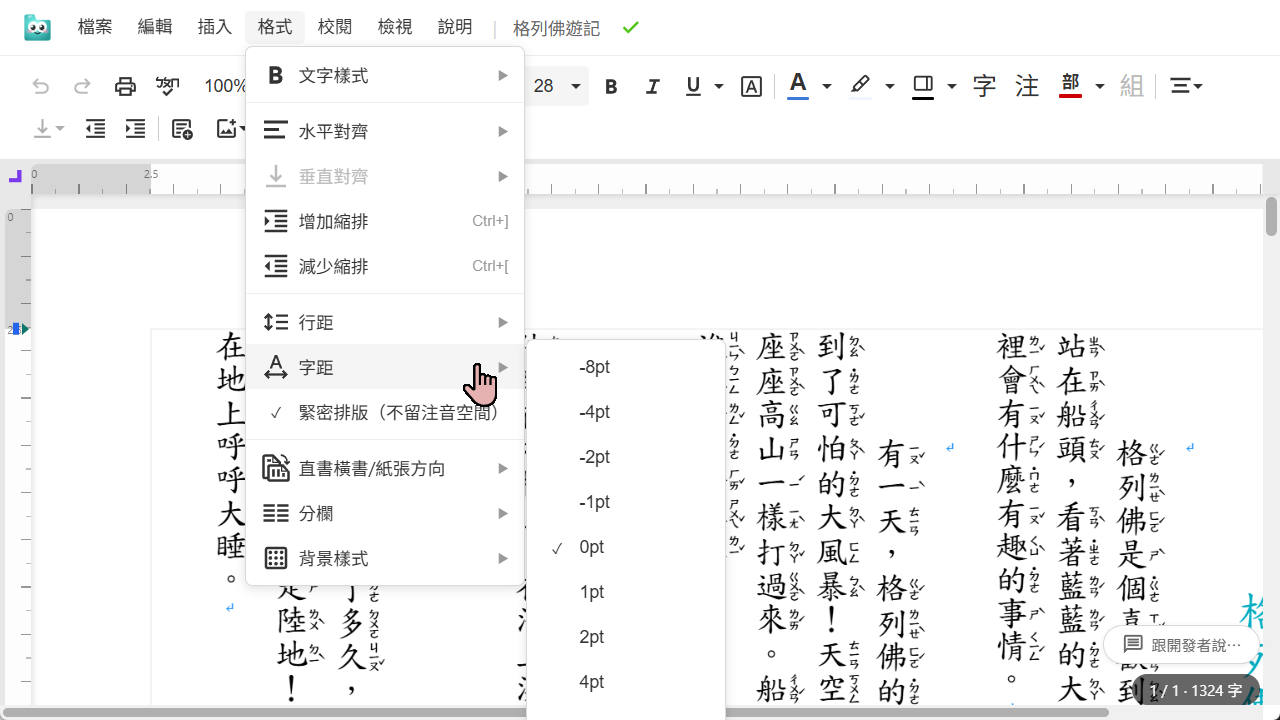Open border color dropdown arrow

[x=951, y=87]
